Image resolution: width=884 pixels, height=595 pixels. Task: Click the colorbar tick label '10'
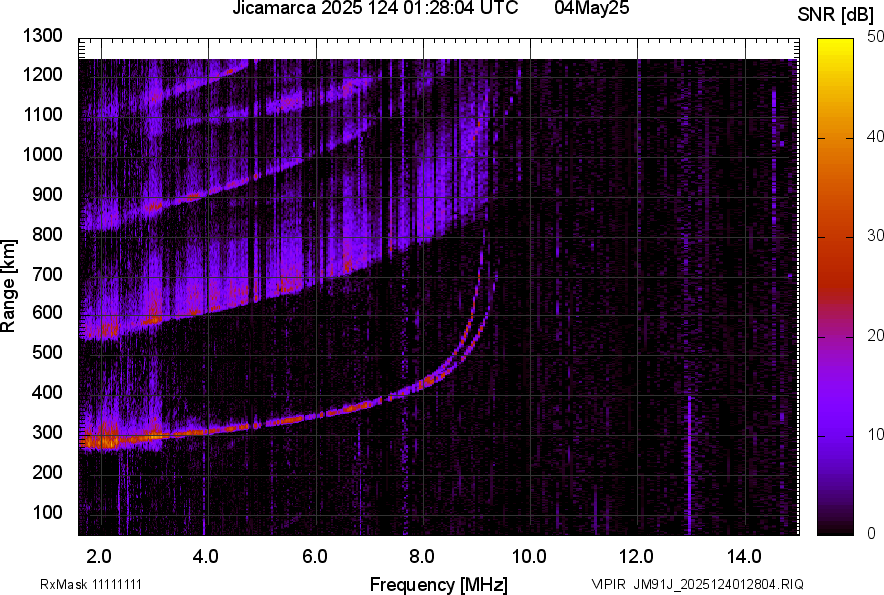[876, 434]
